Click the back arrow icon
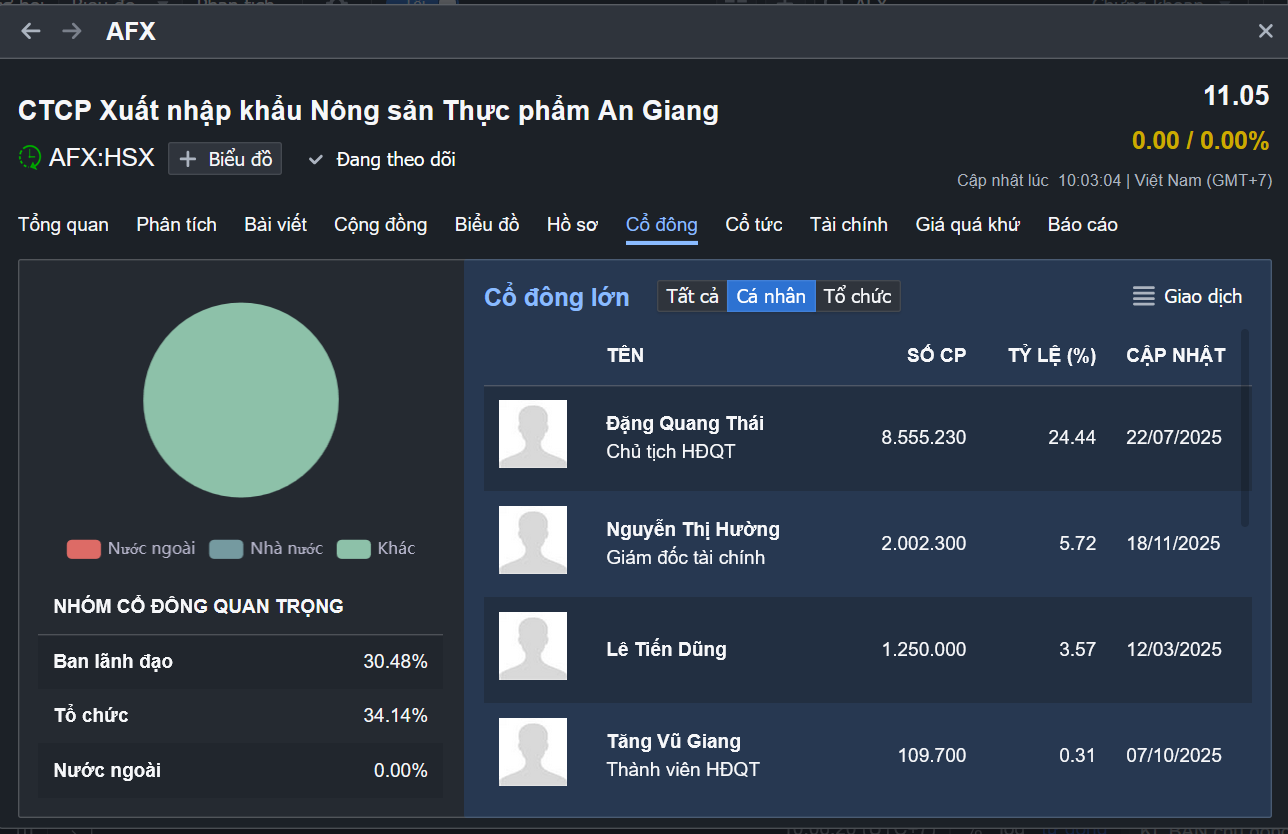Screen dimensions: 1288x834 tap(31, 31)
